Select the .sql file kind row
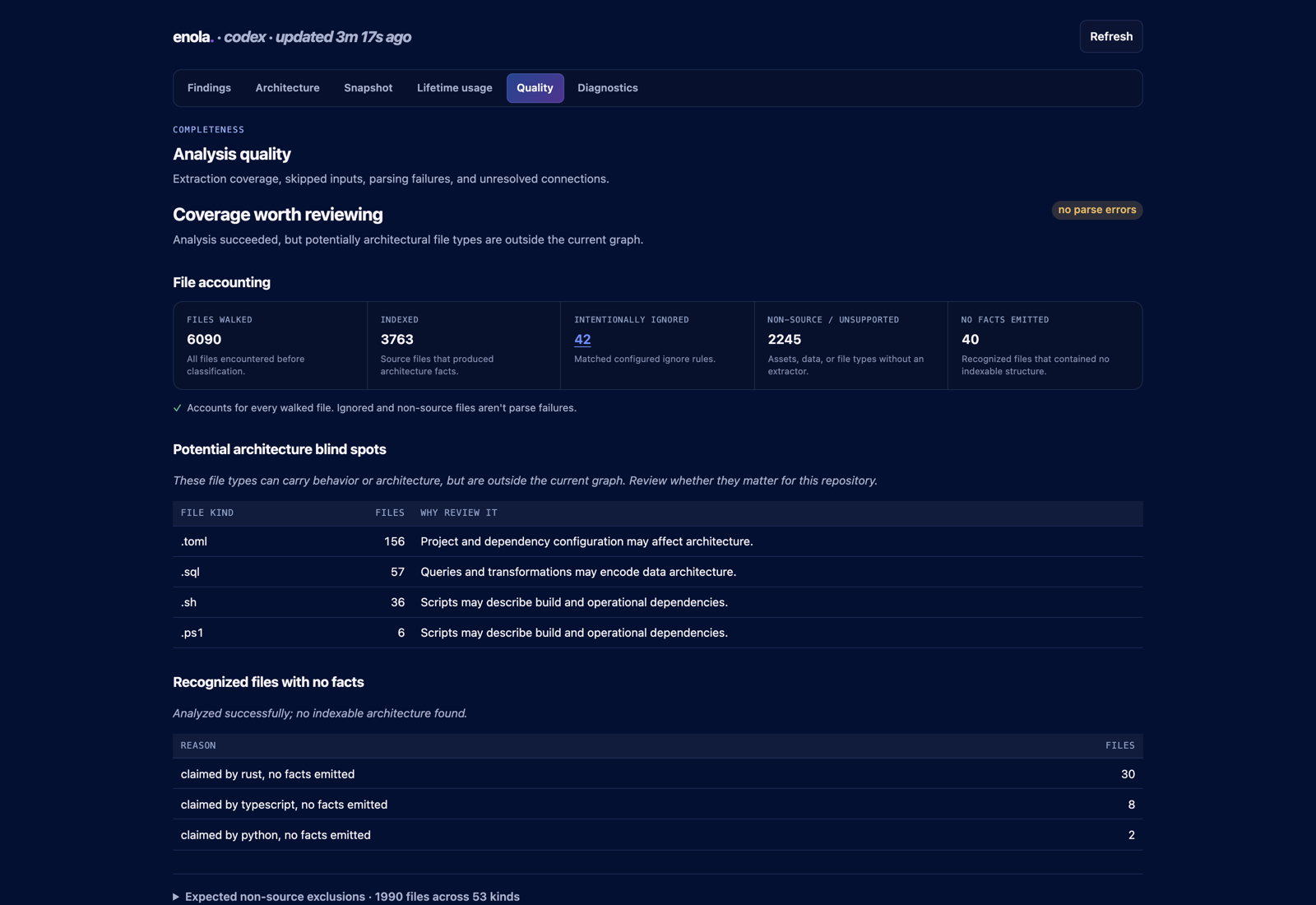This screenshot has height=905, width=1316. pyautogui.click(x=657, y=572)
